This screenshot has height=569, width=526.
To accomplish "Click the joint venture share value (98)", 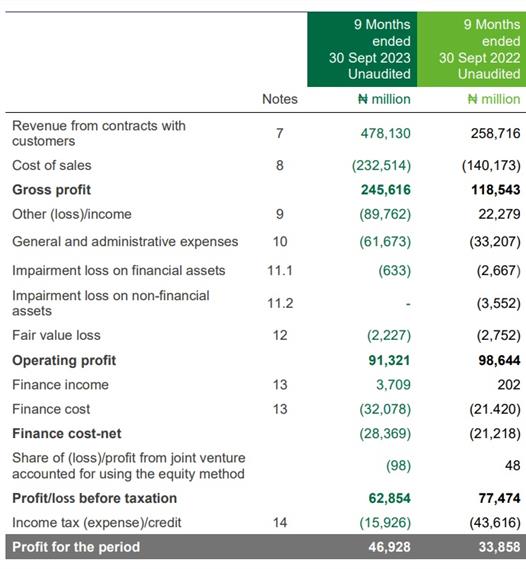I will click(x=398, y=466).
